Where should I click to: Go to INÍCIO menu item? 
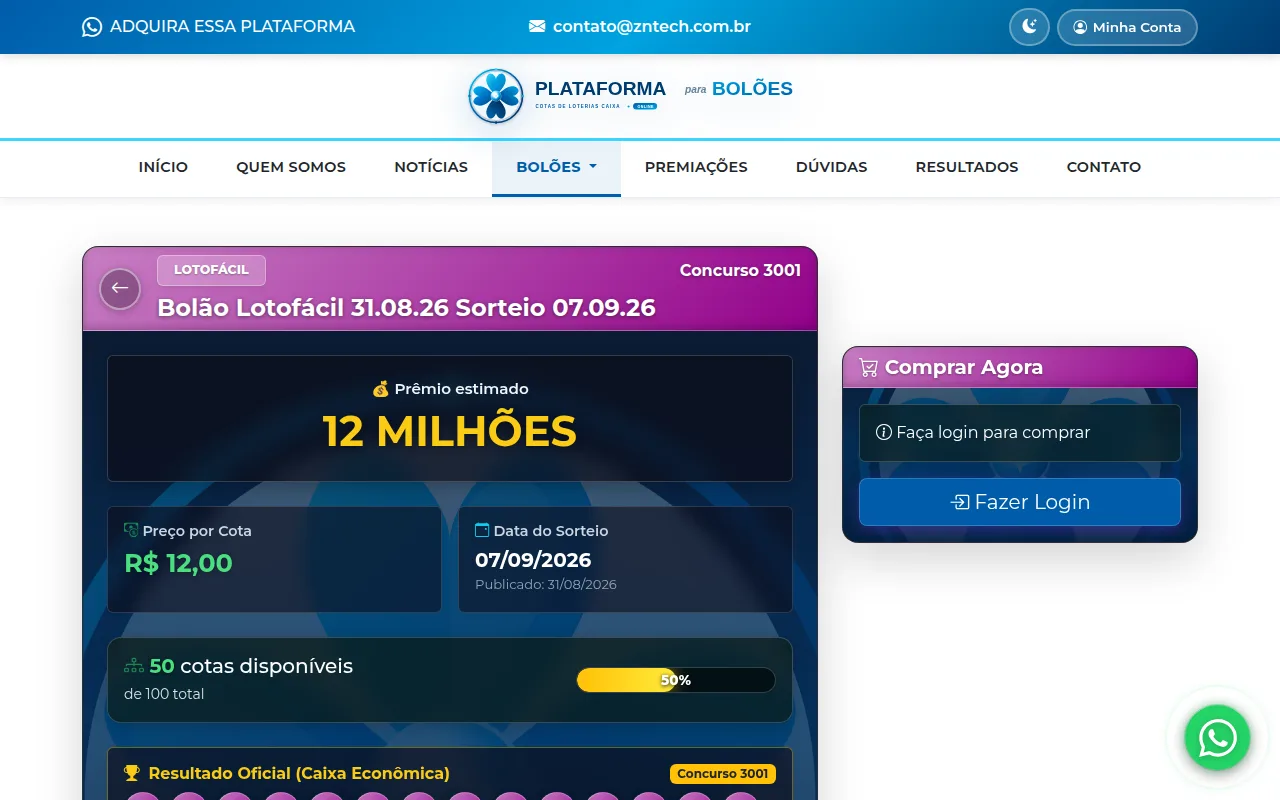pyautogui.click(x=163, y=167)
